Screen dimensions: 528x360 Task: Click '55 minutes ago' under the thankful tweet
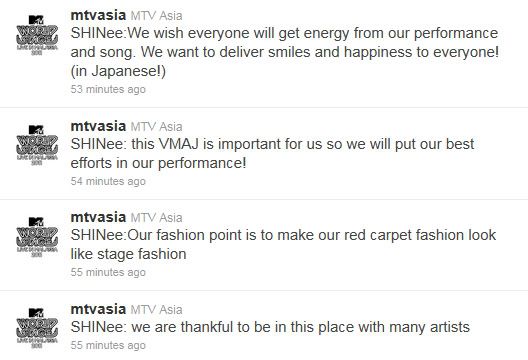pos(108,345)
